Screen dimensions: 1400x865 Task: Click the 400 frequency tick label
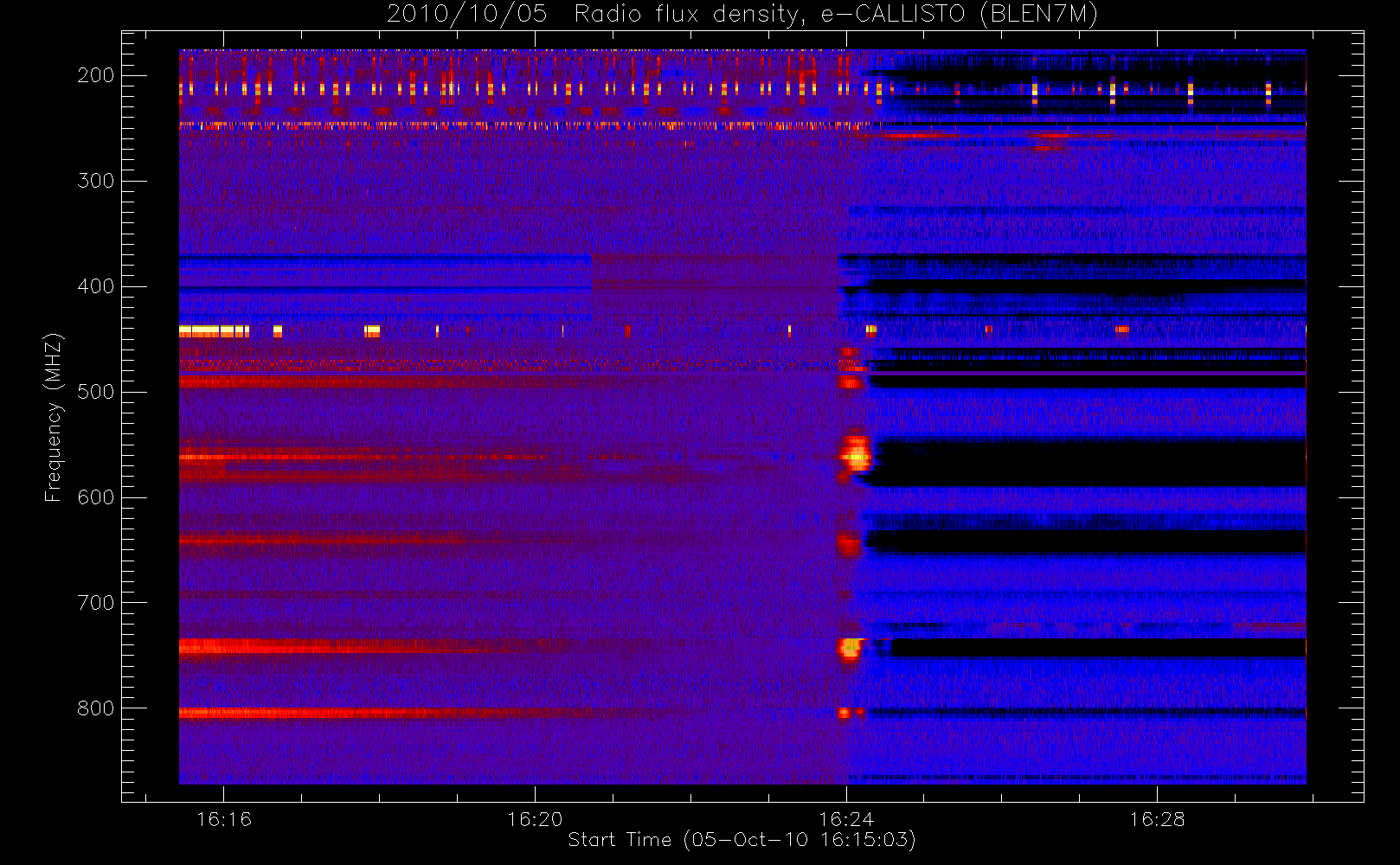(96, 286)
